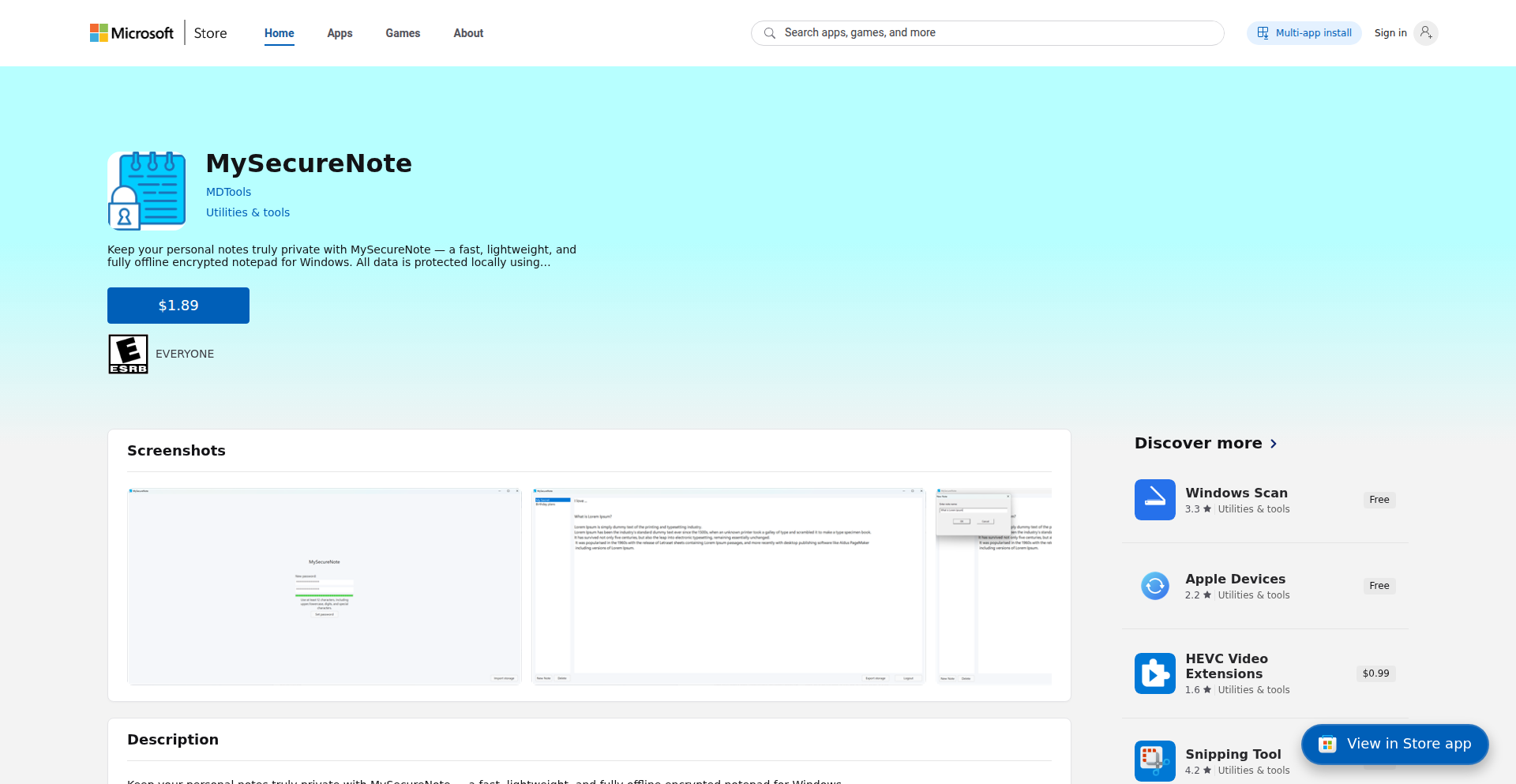Screen dimensions: 1516x784
Task: Click the Free badge for Apple Devices
Action: tap(1379, 586)
